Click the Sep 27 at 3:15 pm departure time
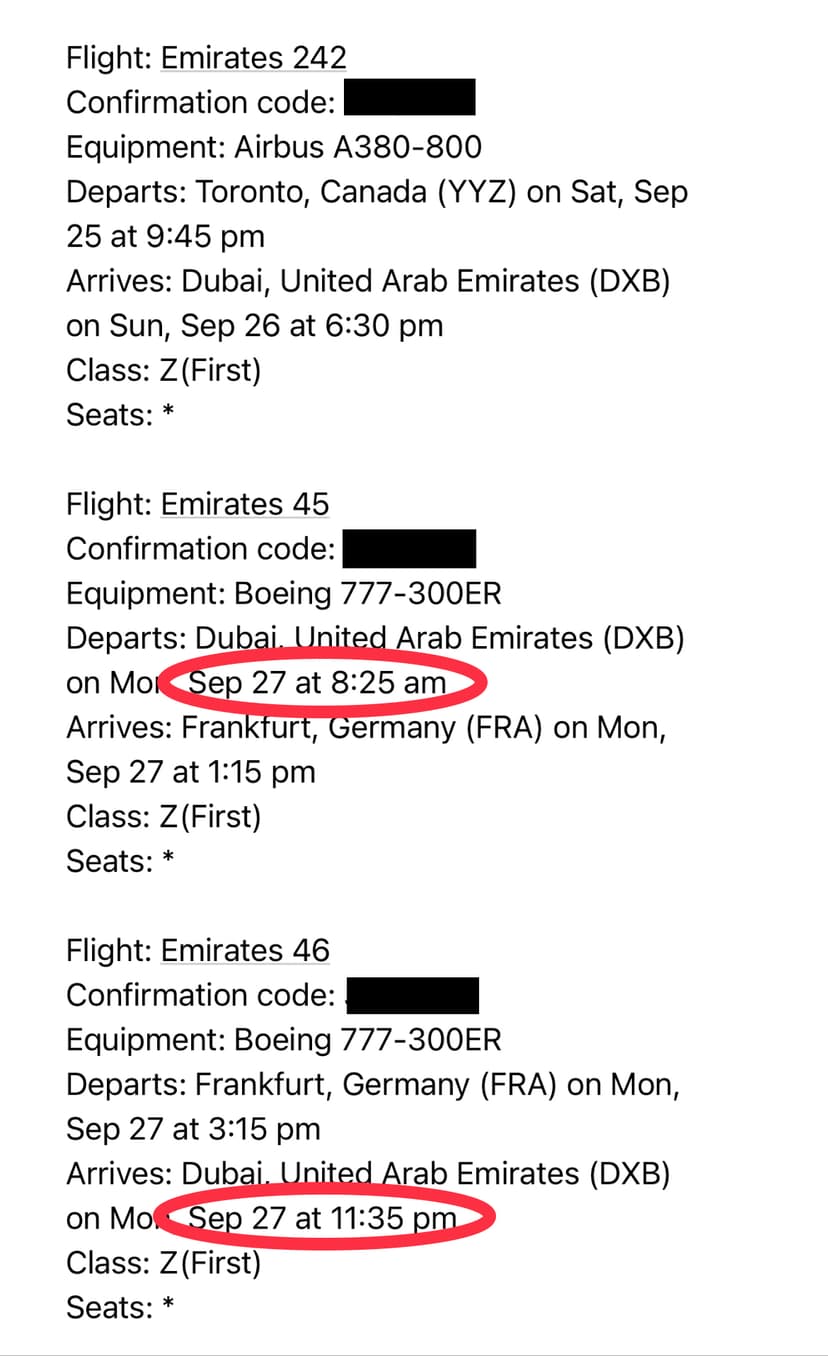 (193, 1129)
